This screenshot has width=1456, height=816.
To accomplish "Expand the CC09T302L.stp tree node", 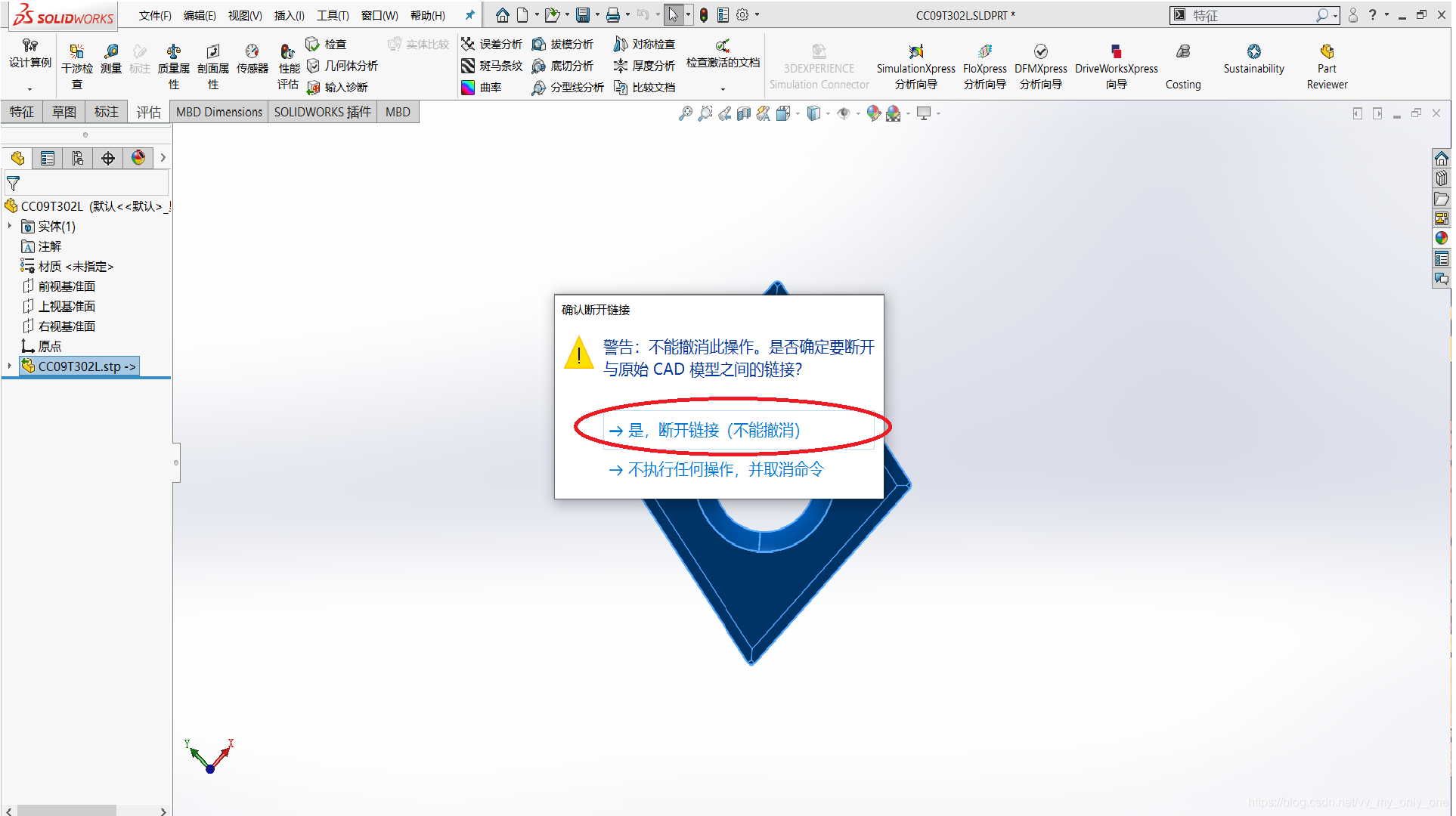I will pos(10,366).
